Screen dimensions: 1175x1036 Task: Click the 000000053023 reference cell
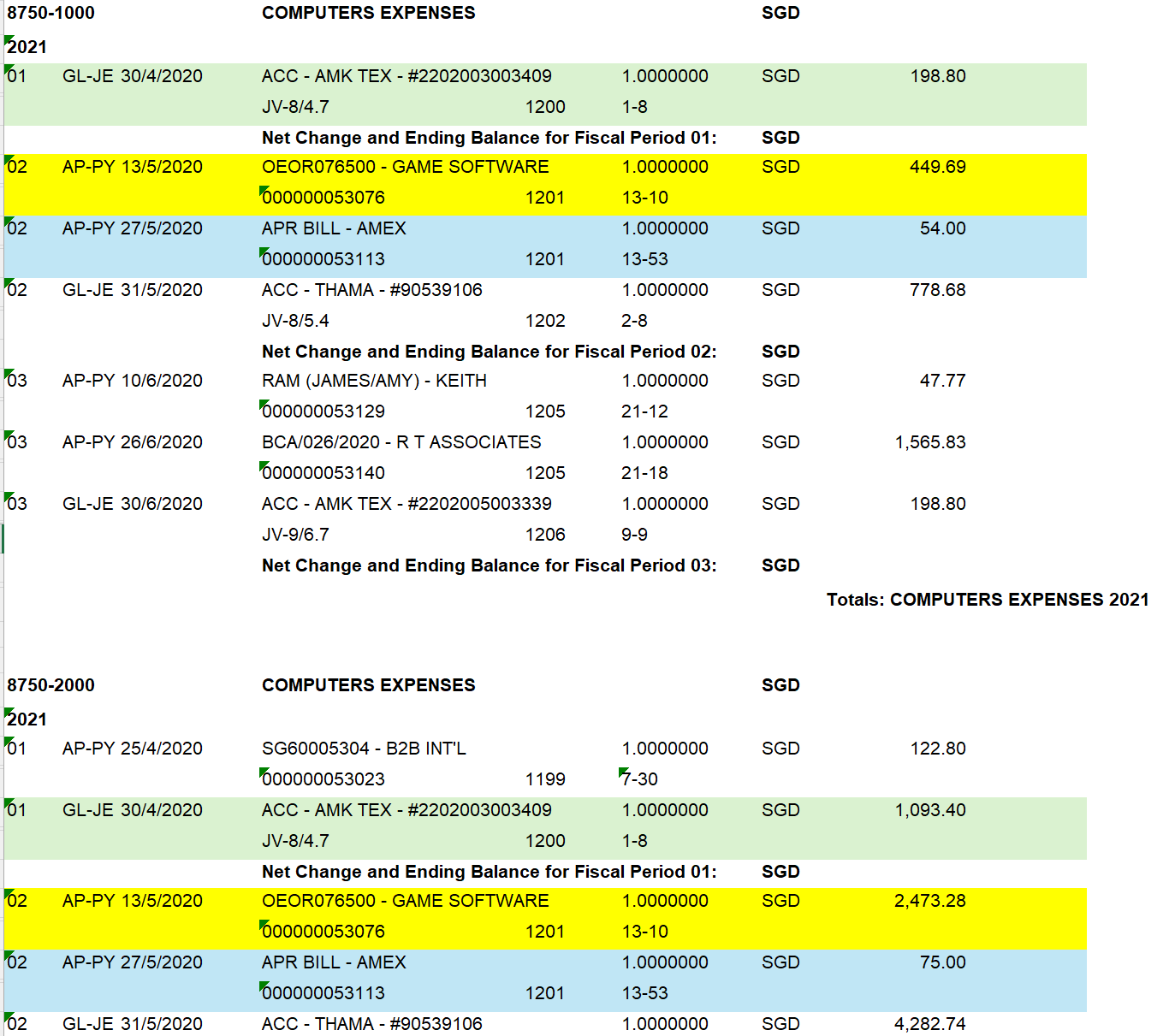(323, 779)
